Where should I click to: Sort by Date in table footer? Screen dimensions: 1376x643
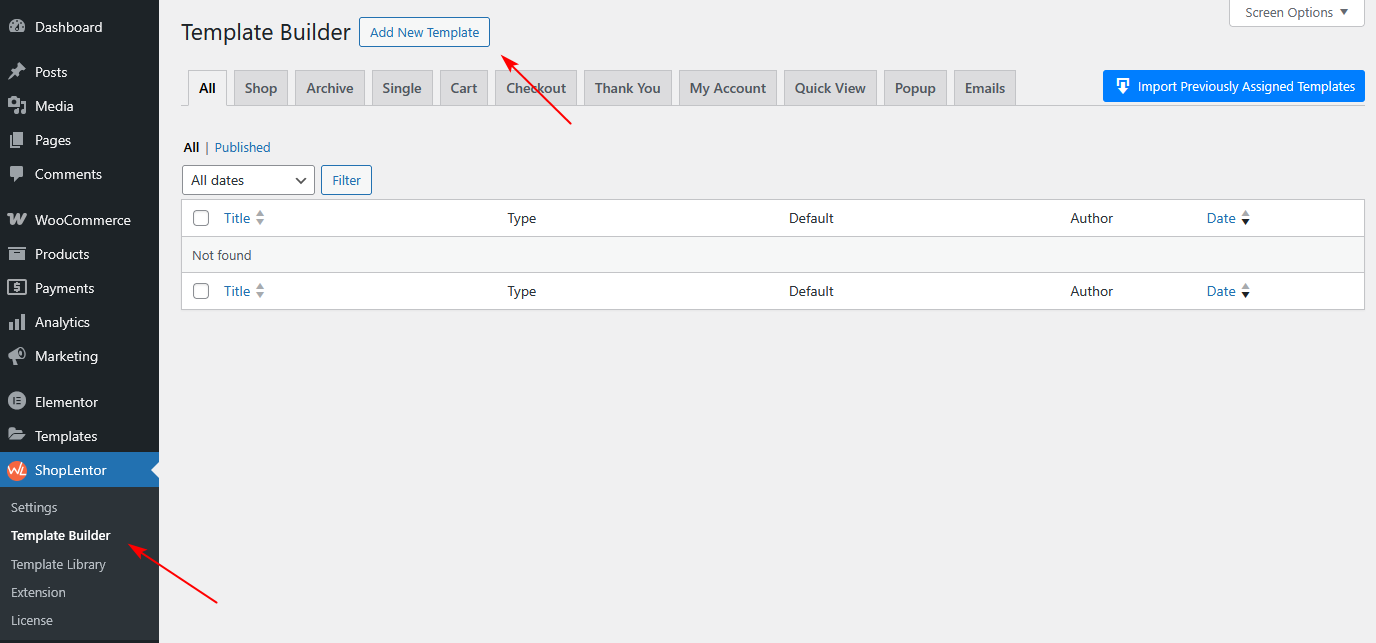(1221, 291)
